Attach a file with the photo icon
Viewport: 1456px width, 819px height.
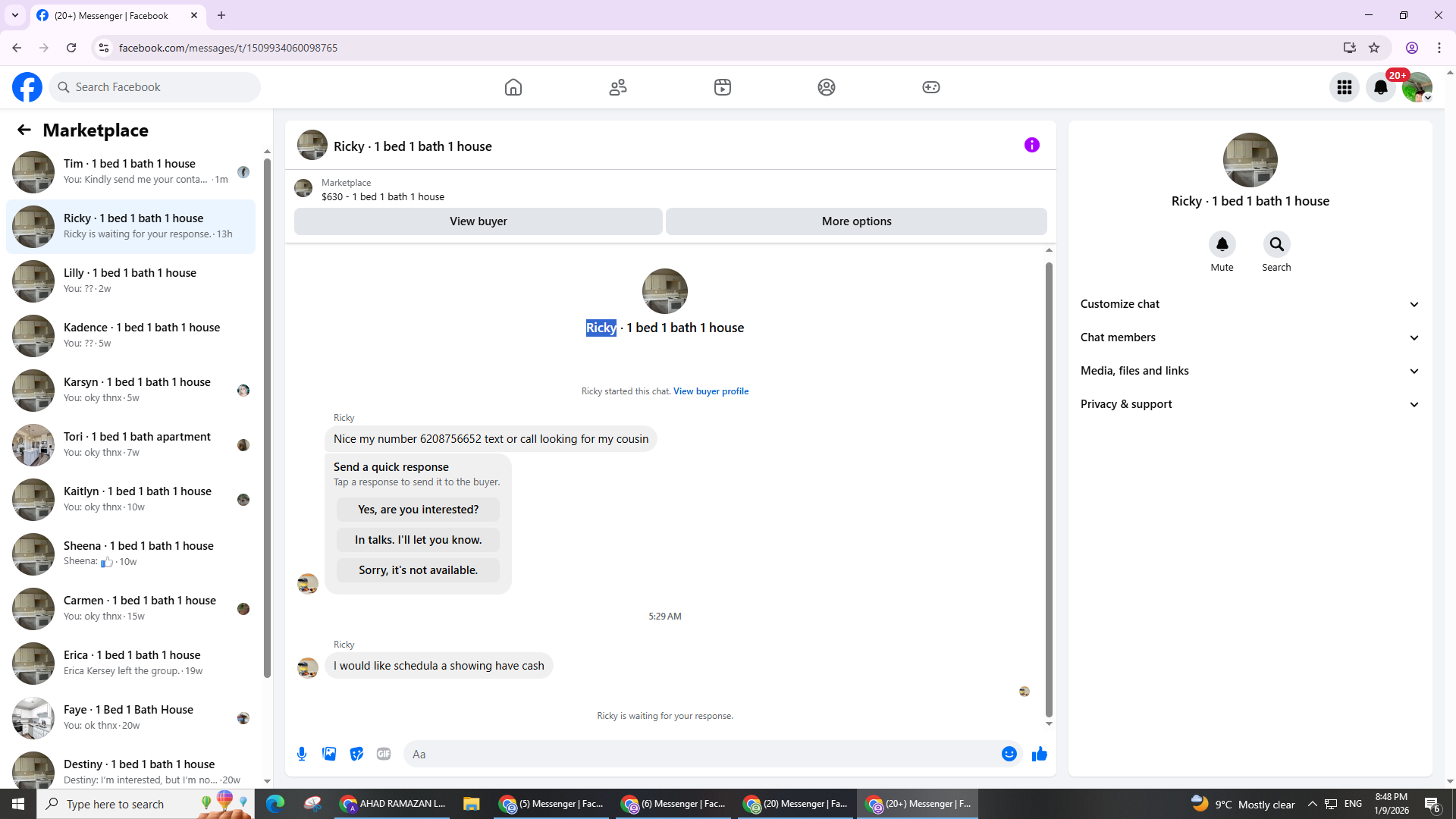(329, 754)
